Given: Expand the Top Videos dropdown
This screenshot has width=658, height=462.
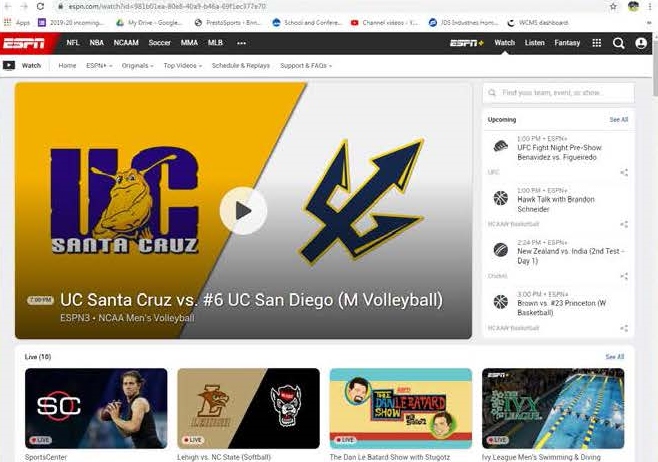Looking at the screenshot, I should point(183,65).
